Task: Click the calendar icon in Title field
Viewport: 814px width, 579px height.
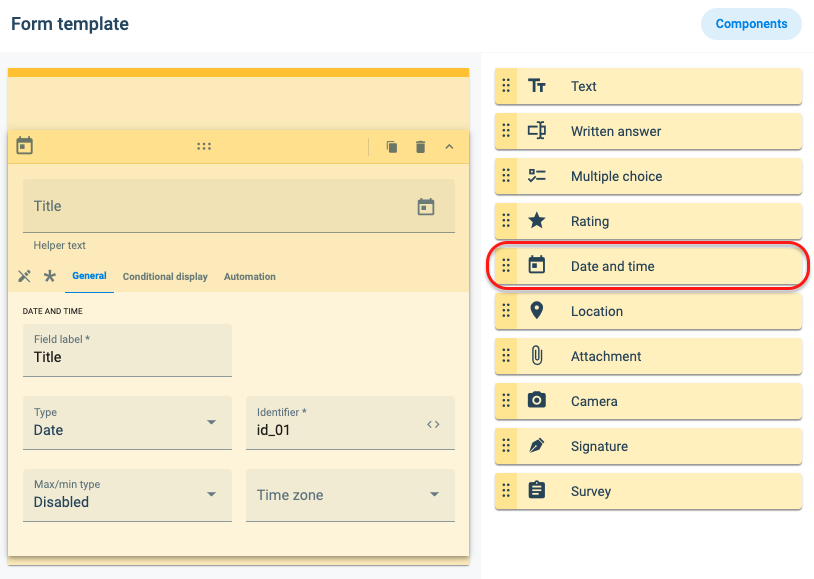Action: (426, 207)
